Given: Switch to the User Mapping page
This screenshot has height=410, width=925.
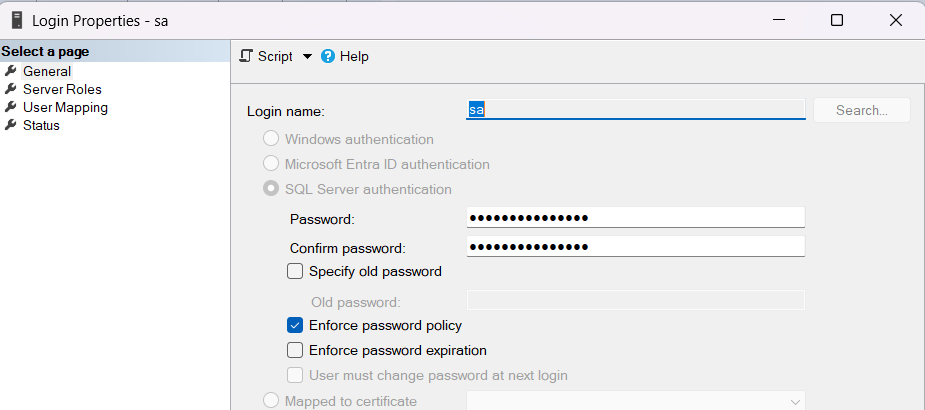Looking at the screenshot, I should [65, 107].
